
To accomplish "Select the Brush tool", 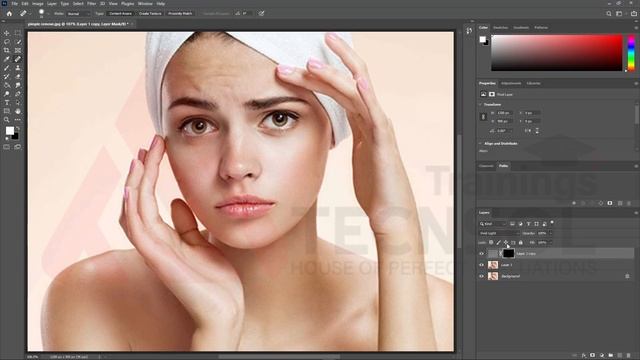I will [7, 68].
